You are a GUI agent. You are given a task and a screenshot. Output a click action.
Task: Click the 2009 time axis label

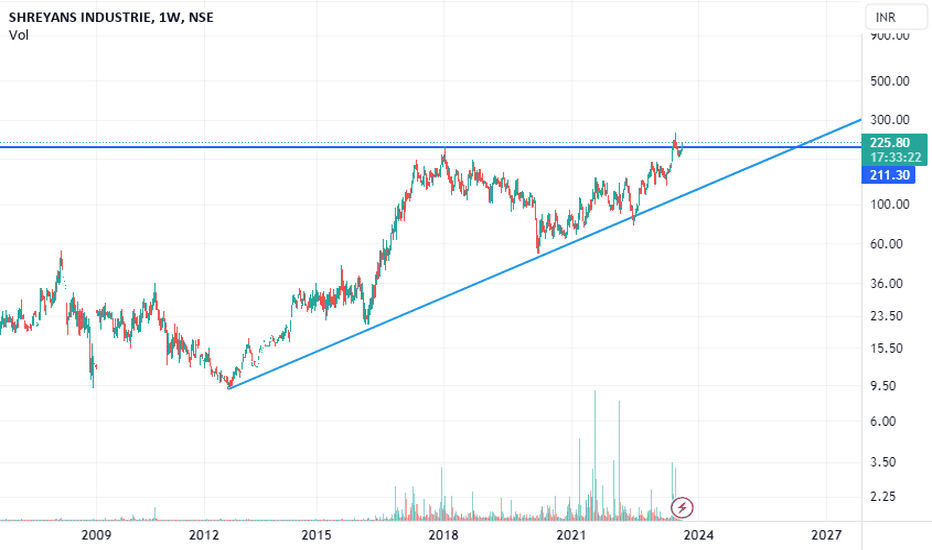coord(96,535)
